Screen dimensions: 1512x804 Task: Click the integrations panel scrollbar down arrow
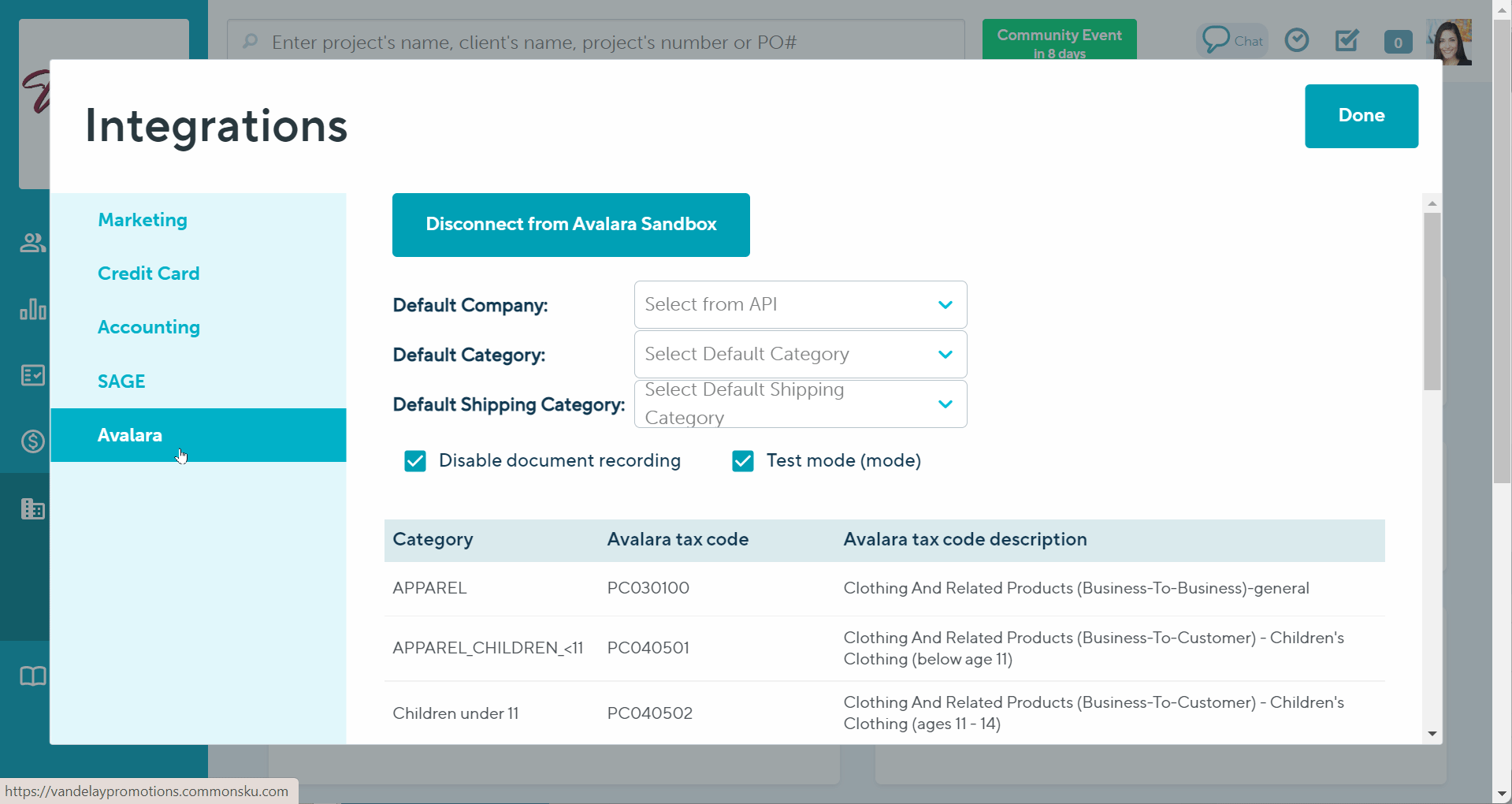click(1432, 734)
